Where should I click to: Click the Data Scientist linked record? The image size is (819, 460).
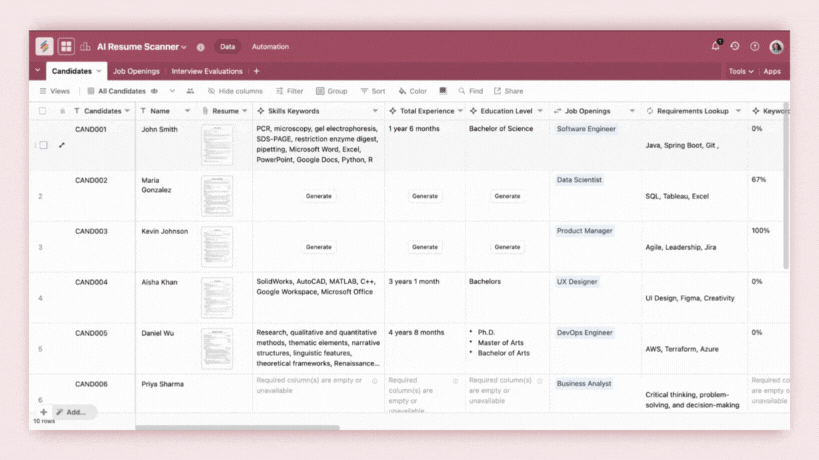coord(579,180)
